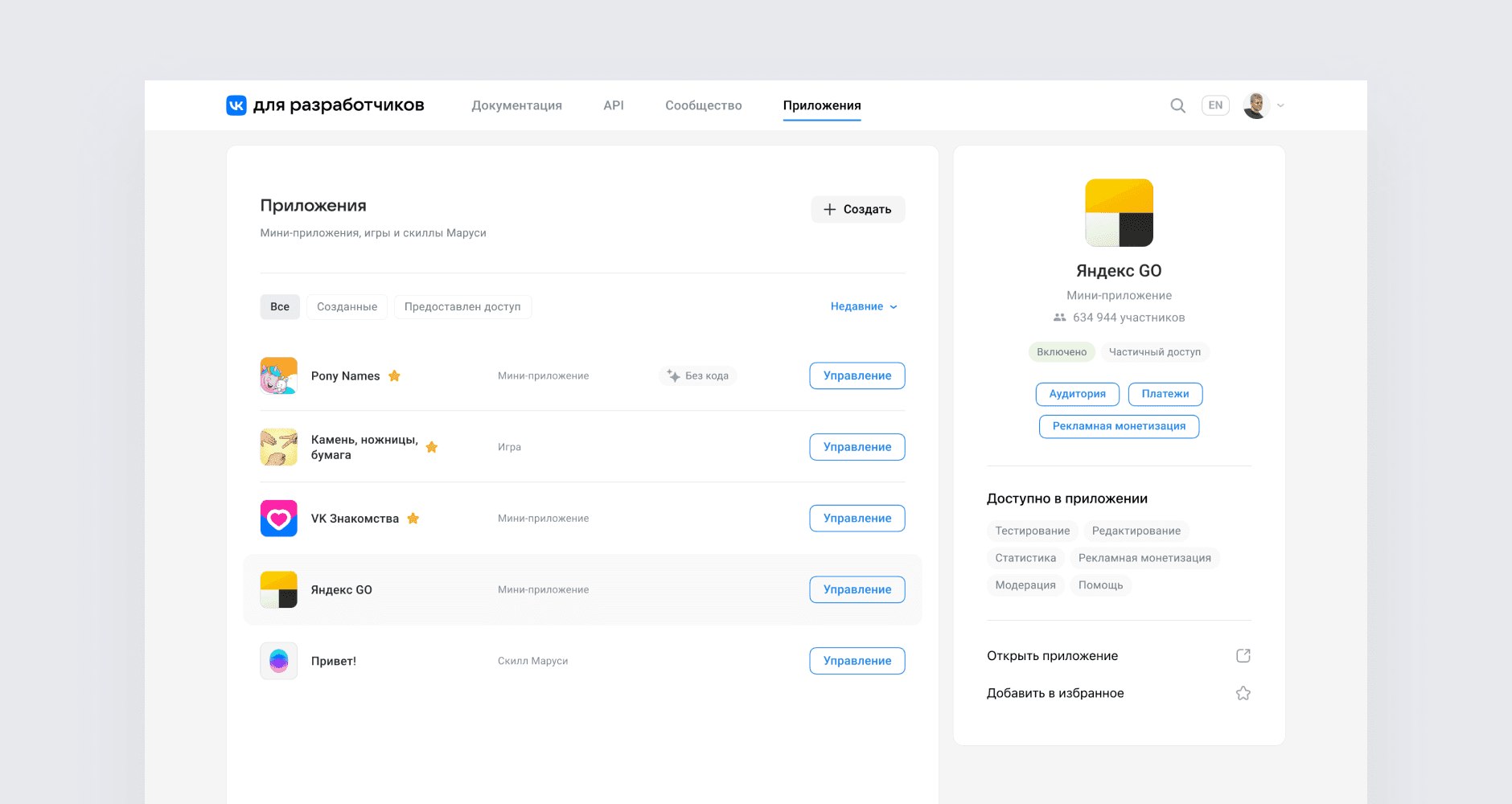Click the для разработчиков header title
Screen dimensions: 1512x804
click(x=339, y=105)
